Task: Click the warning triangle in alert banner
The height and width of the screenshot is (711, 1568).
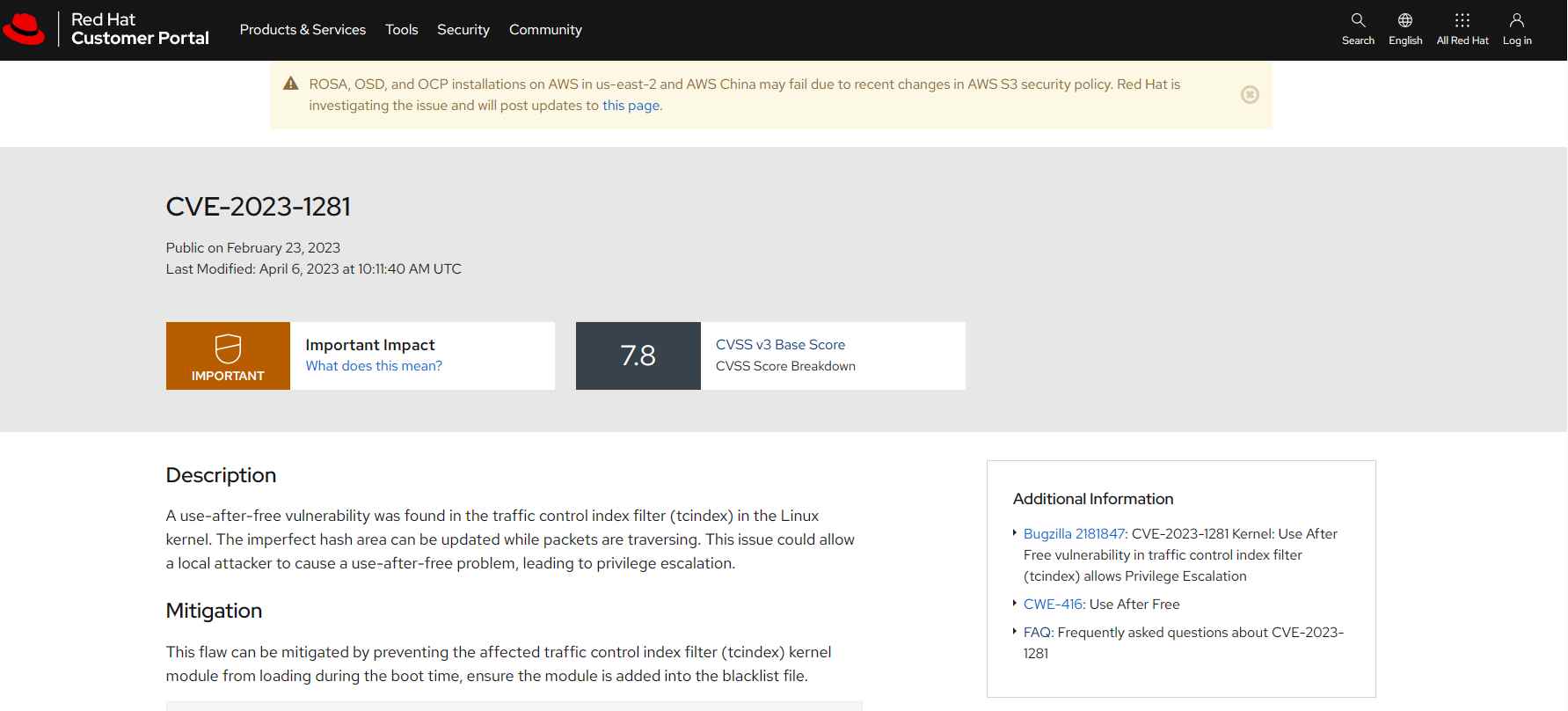Action: pos(291,84)
